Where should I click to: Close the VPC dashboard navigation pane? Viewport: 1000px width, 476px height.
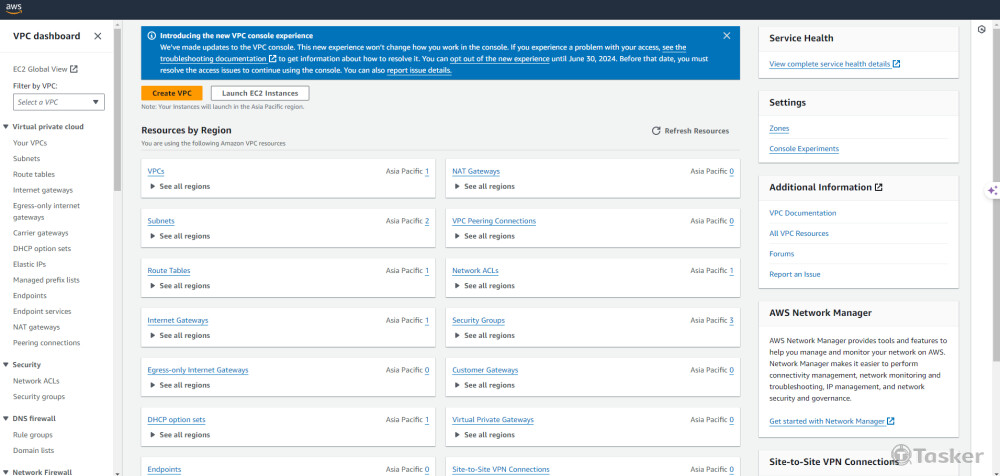coord(98,36)
